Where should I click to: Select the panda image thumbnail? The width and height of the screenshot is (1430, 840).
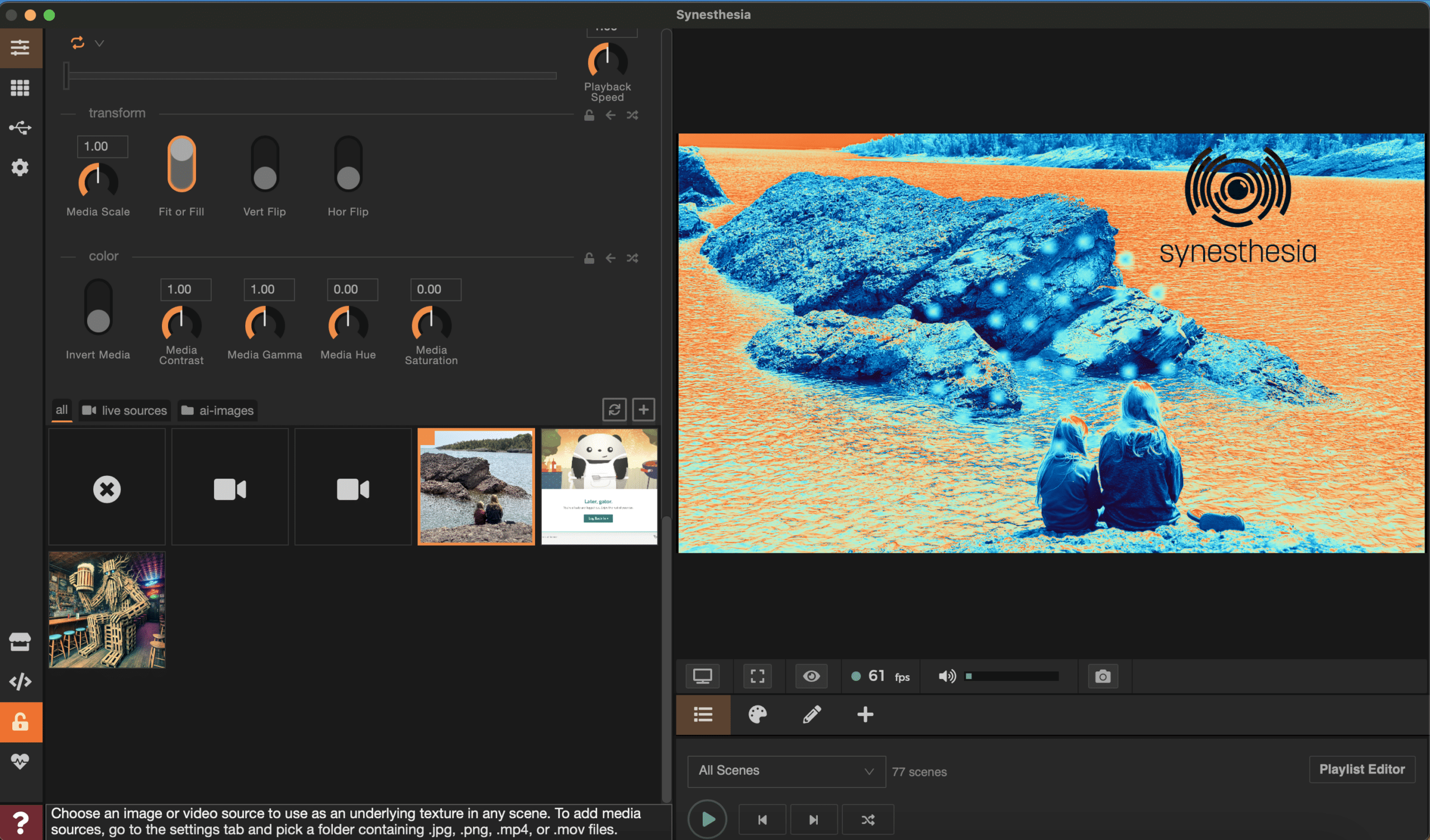[x=599, y=487]
